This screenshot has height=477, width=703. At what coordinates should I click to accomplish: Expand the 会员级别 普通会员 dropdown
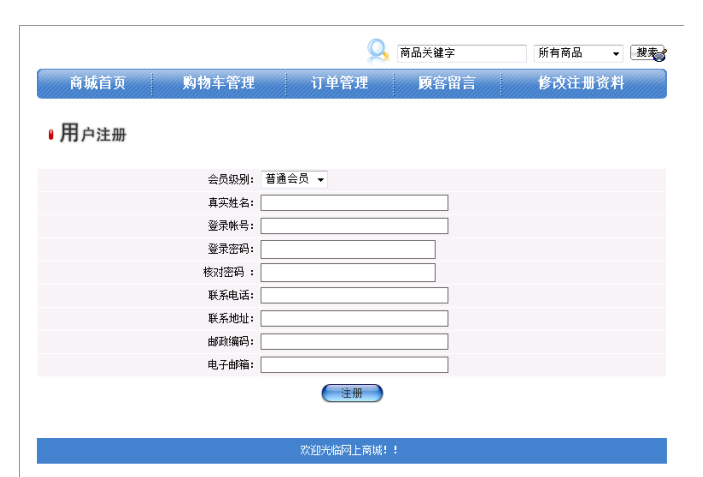(294, 179)
